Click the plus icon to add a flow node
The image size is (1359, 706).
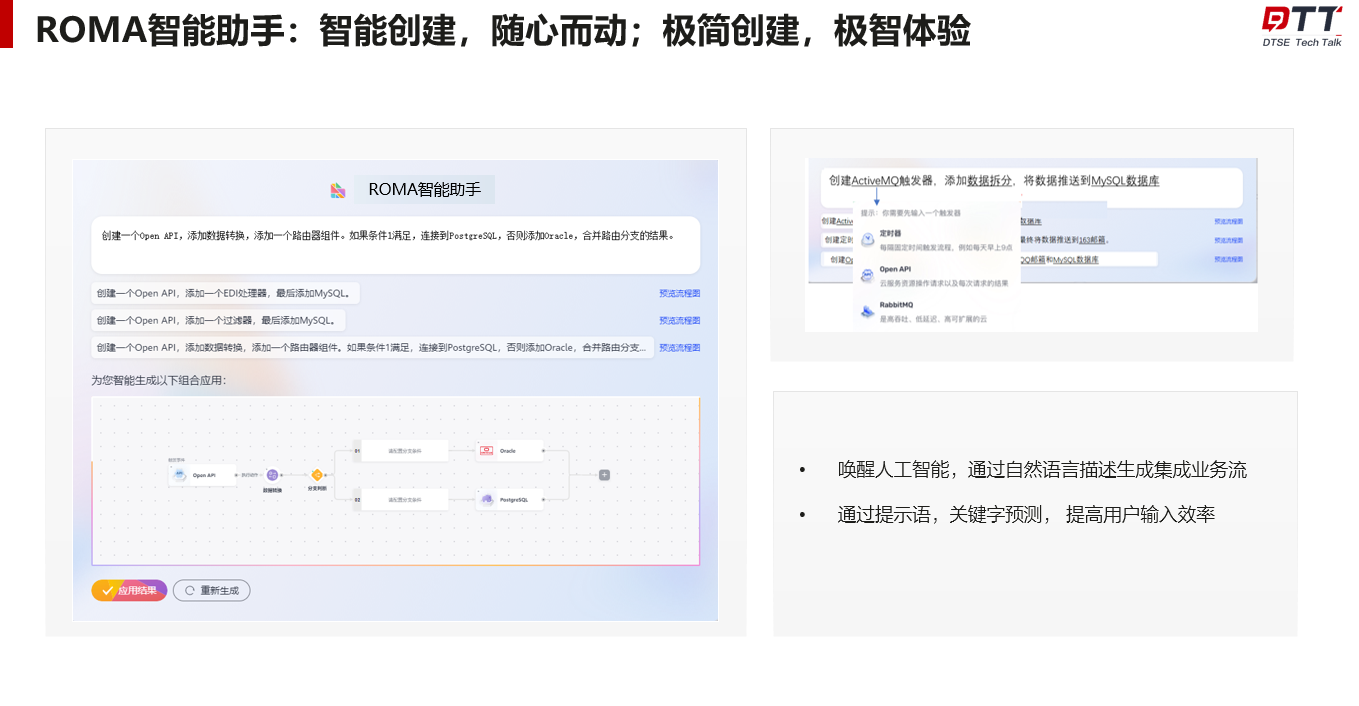tap(604, 474)
